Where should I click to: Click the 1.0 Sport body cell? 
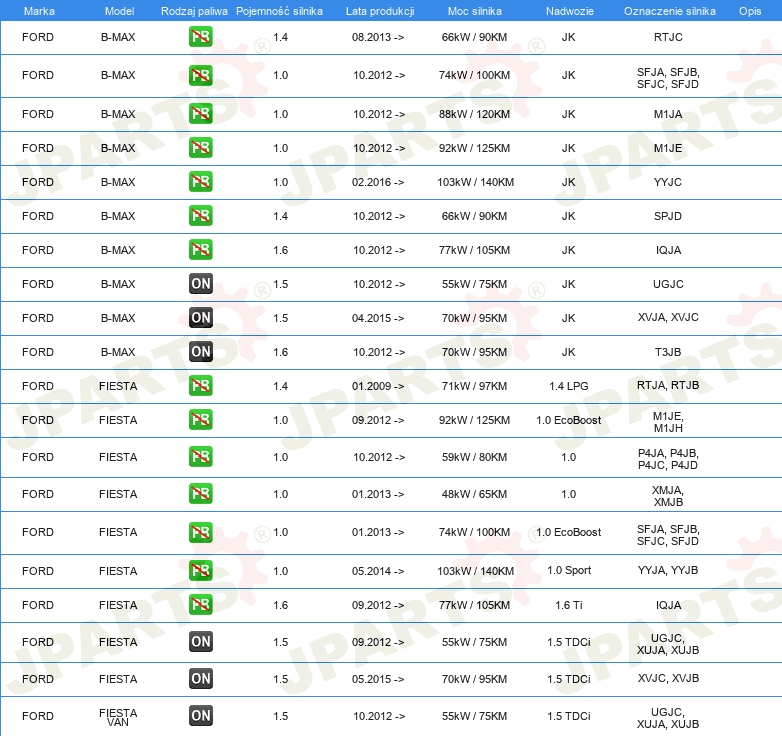569,570
